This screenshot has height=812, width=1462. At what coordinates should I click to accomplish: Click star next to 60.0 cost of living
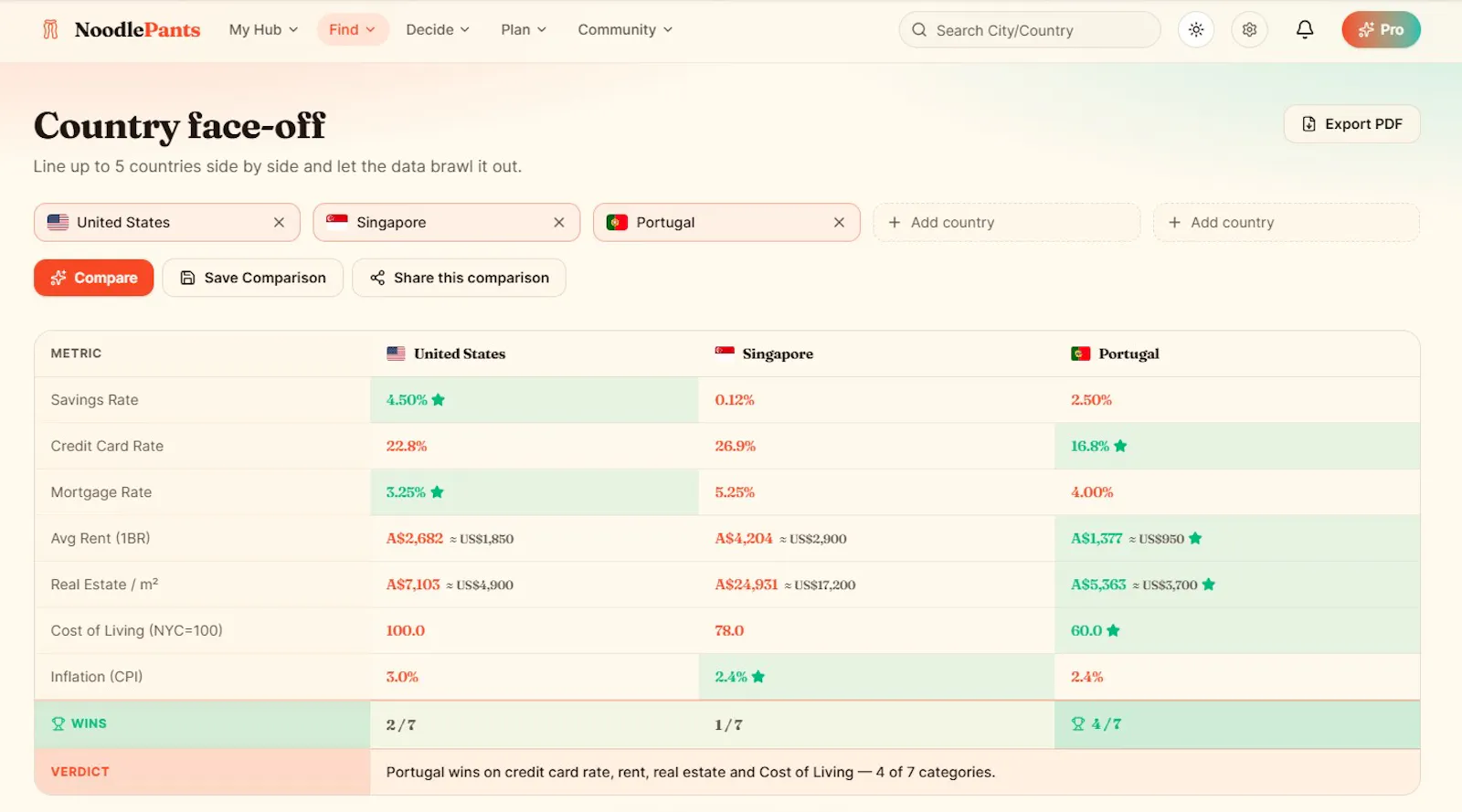pos(1113,630)
